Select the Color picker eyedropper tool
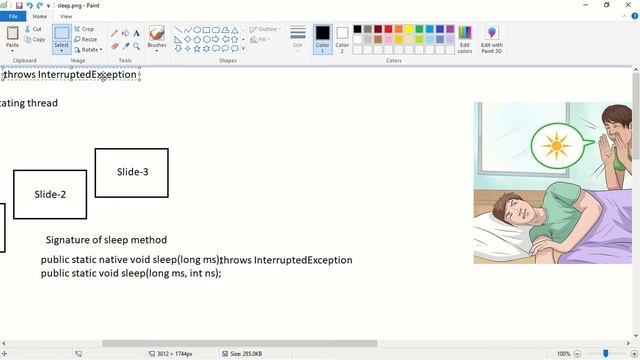Viewport: 640px width, 360px height. [x=125, y=46]
